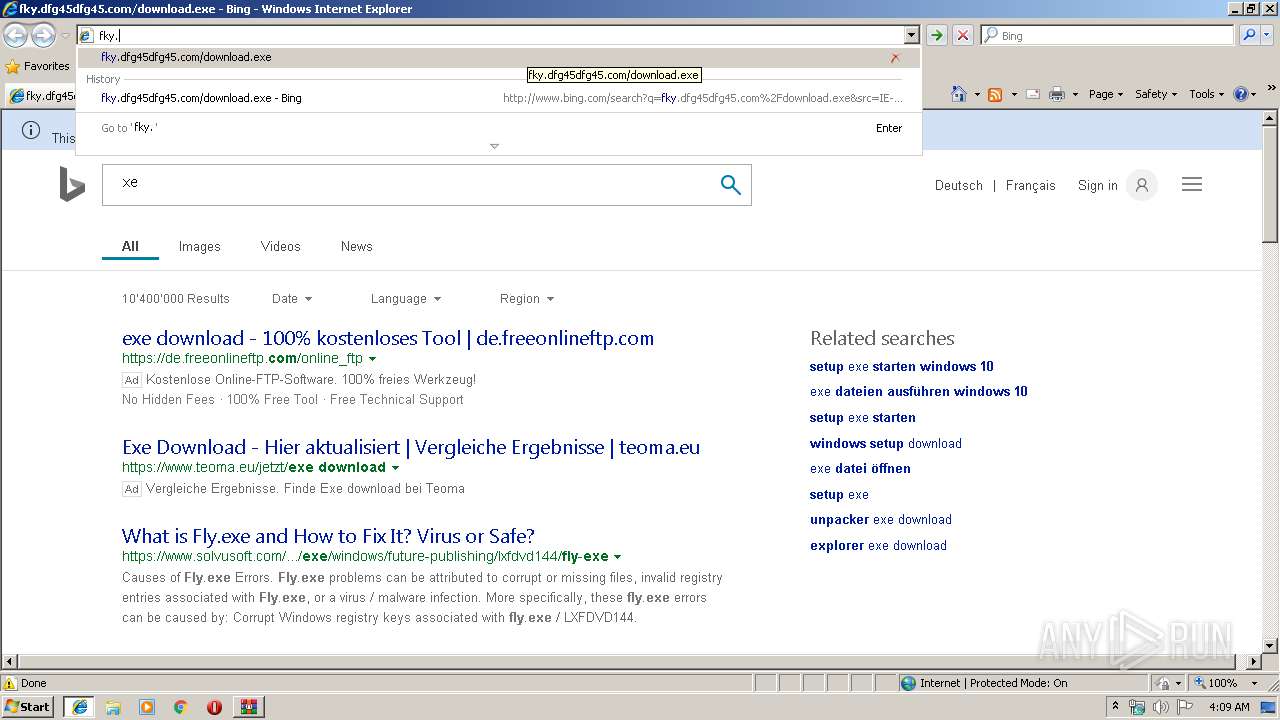Click the Bing search magnifier button
This screenshot has width=1280, height=720.
tap(731, 185)
